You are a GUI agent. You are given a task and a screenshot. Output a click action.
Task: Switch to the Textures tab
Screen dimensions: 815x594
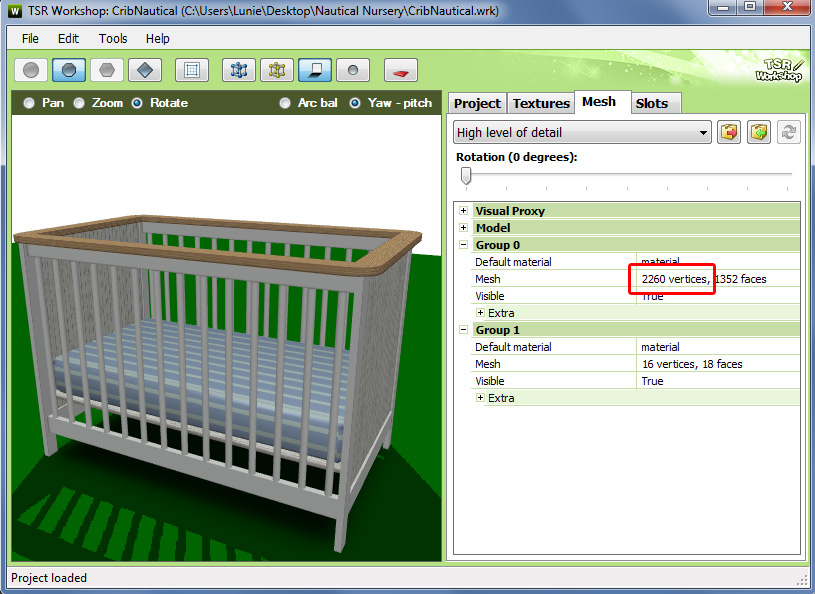pos(541,103)
